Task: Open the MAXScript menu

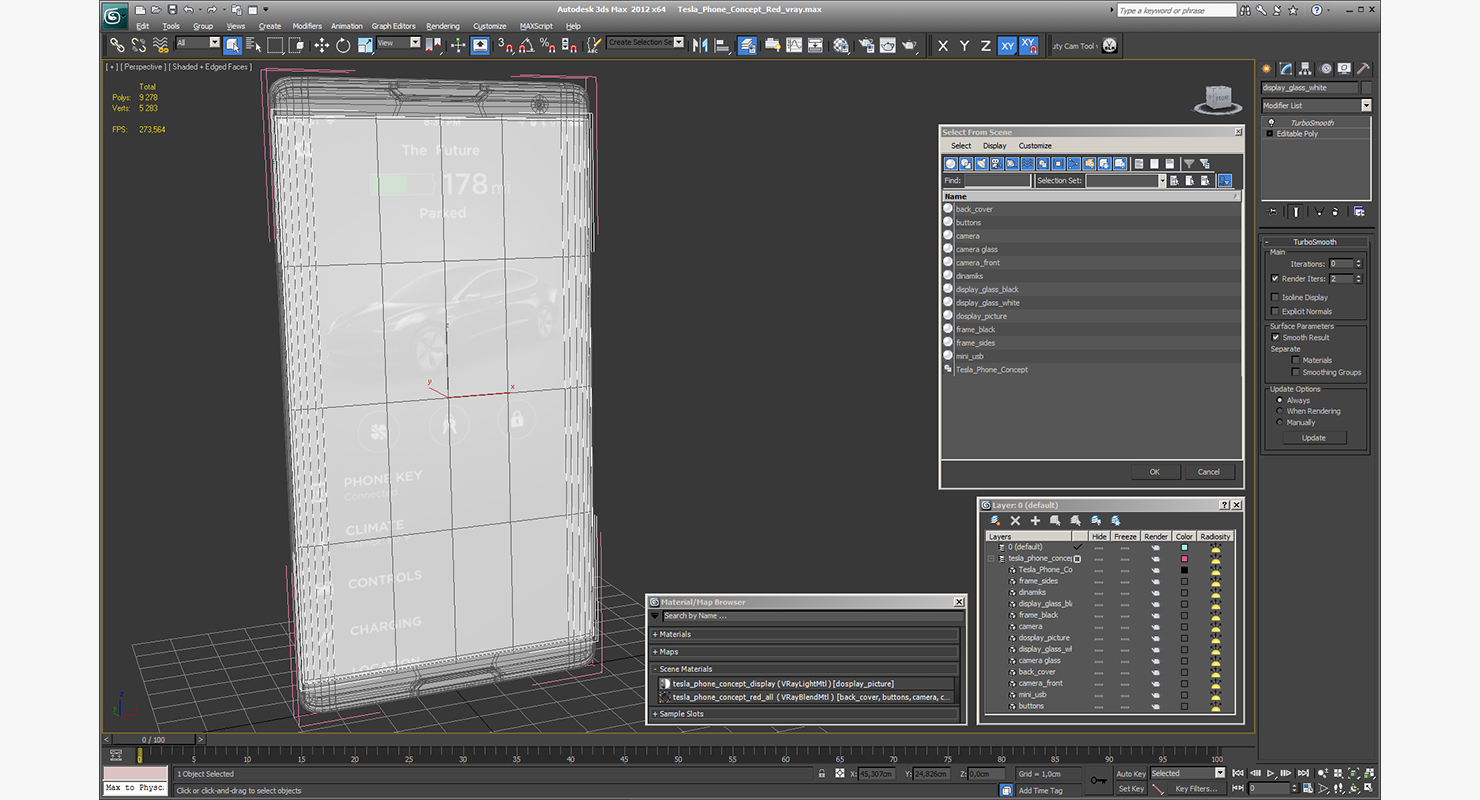Action: (536, 26)
